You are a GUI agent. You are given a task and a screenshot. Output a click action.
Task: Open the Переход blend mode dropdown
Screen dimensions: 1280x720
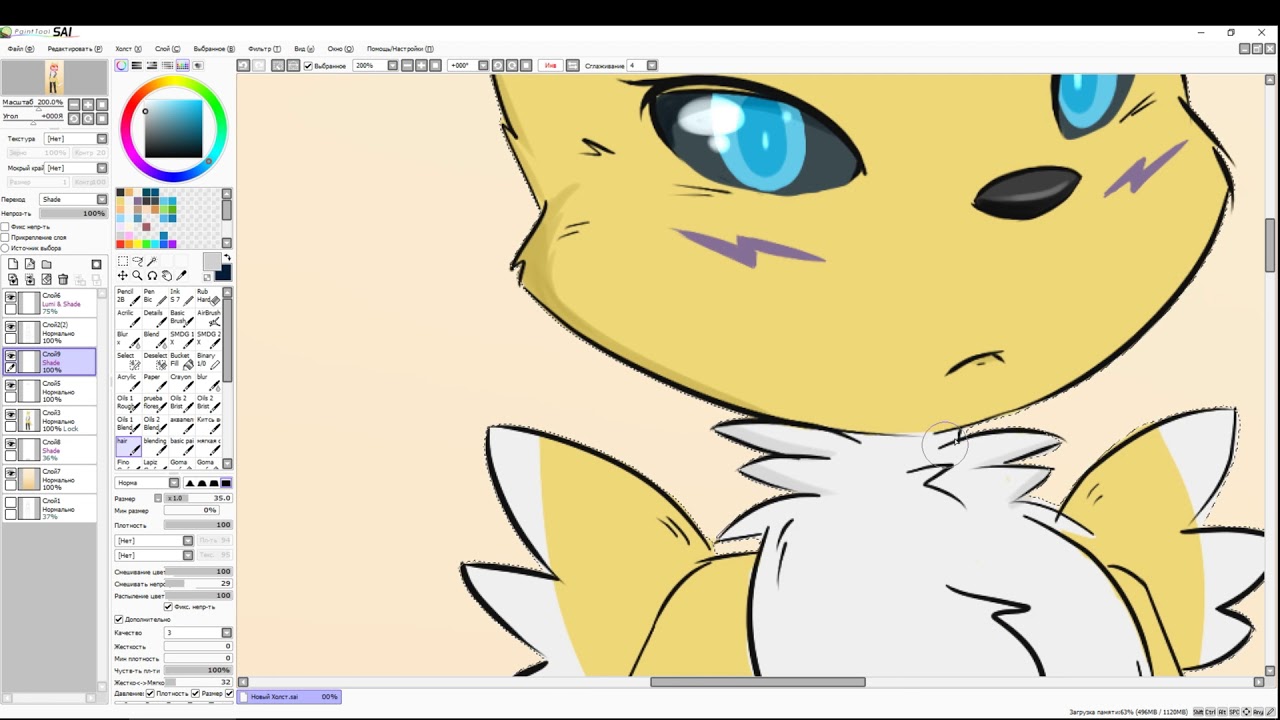point(73,199)
